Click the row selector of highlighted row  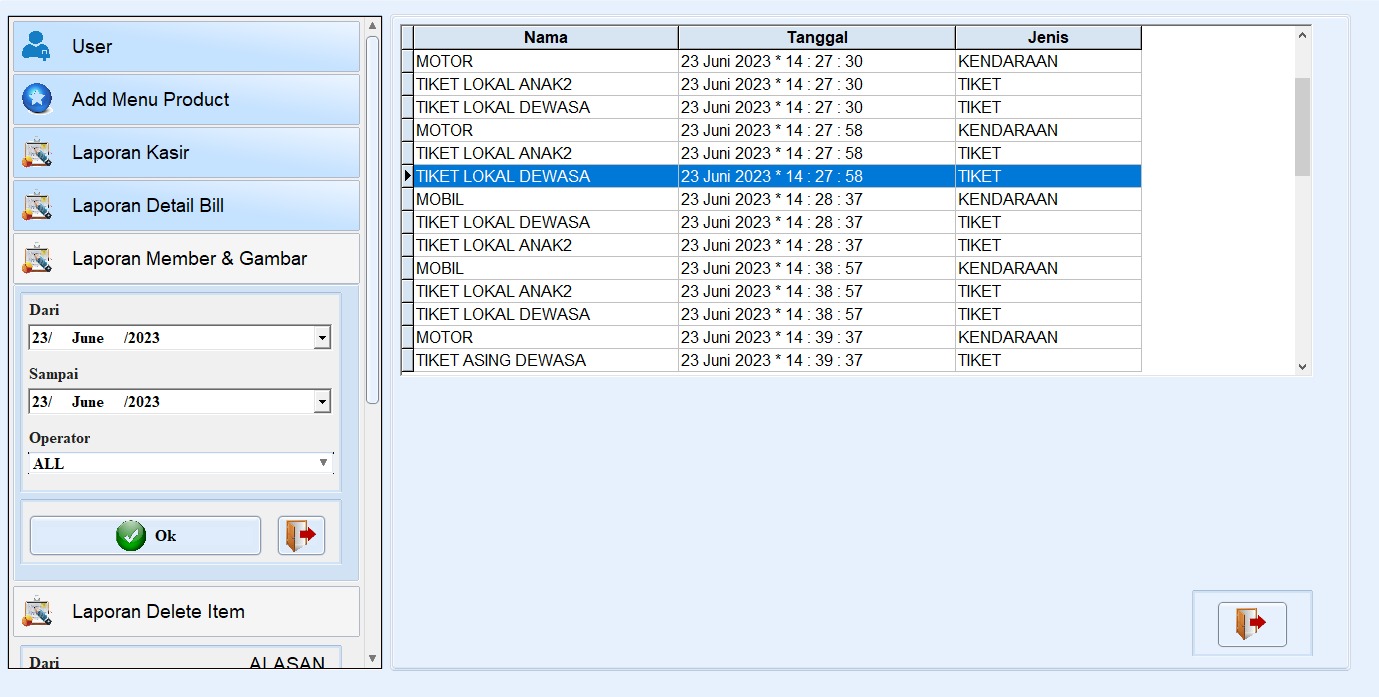point(407,176)
